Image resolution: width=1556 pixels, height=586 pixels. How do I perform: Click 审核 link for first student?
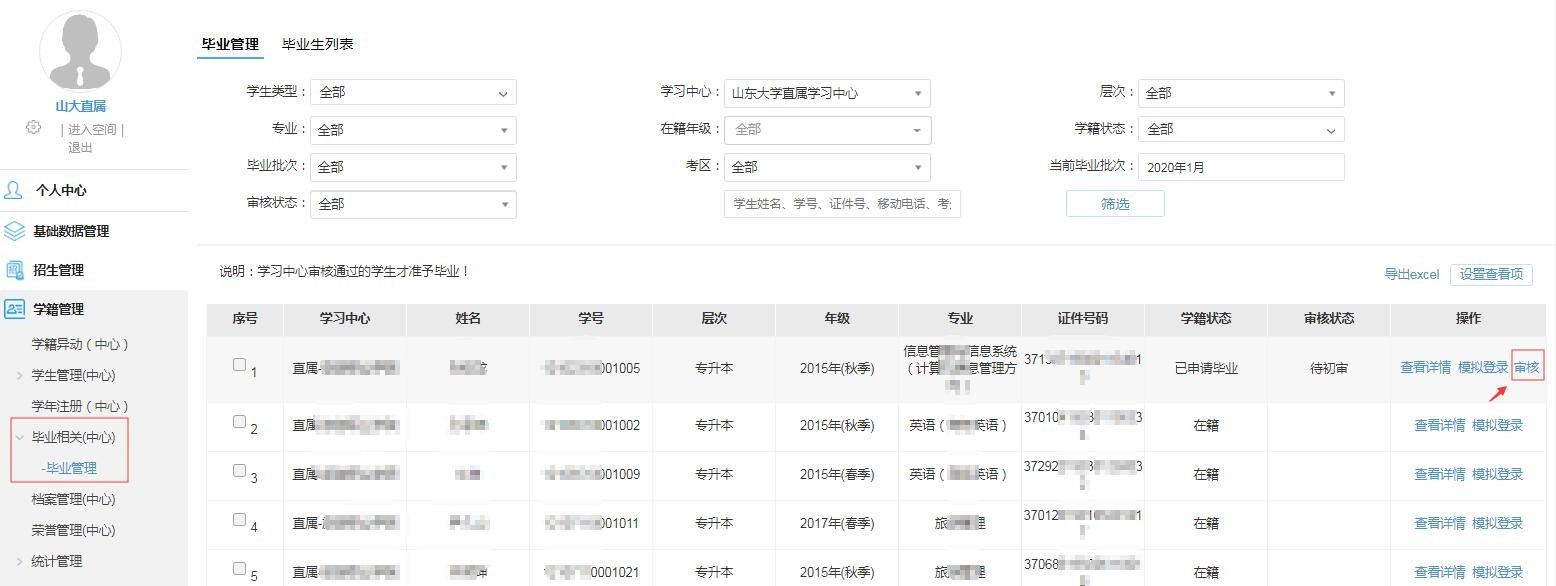(1526, 367)
